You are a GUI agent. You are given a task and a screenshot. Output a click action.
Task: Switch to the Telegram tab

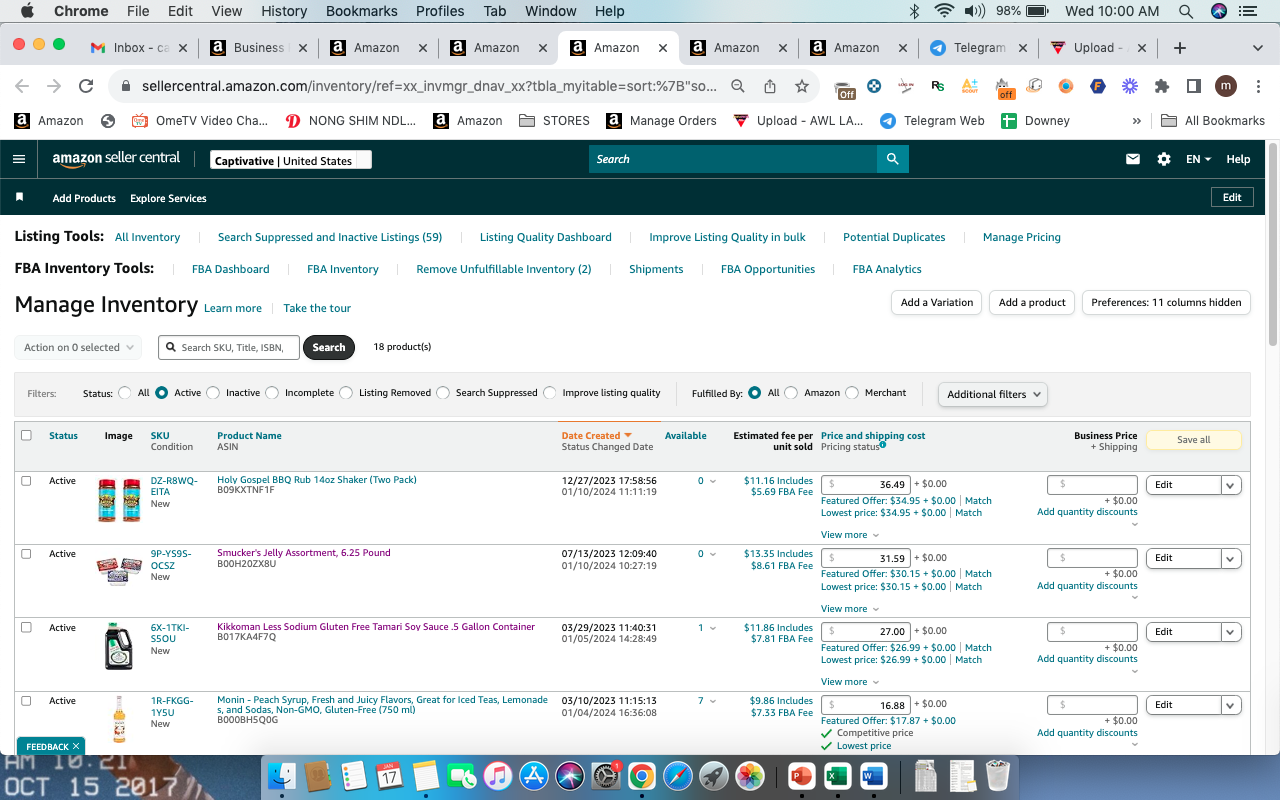pos(977,48)
